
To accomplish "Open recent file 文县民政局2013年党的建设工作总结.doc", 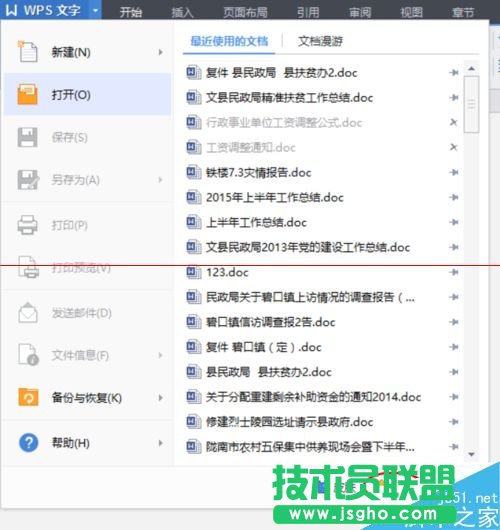I will pos(308,247).
